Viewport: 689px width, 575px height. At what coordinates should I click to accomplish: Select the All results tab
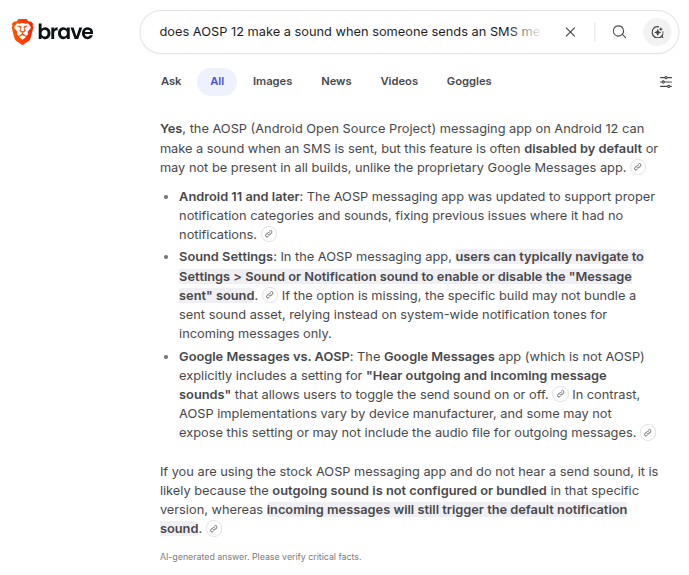(217, 82)
